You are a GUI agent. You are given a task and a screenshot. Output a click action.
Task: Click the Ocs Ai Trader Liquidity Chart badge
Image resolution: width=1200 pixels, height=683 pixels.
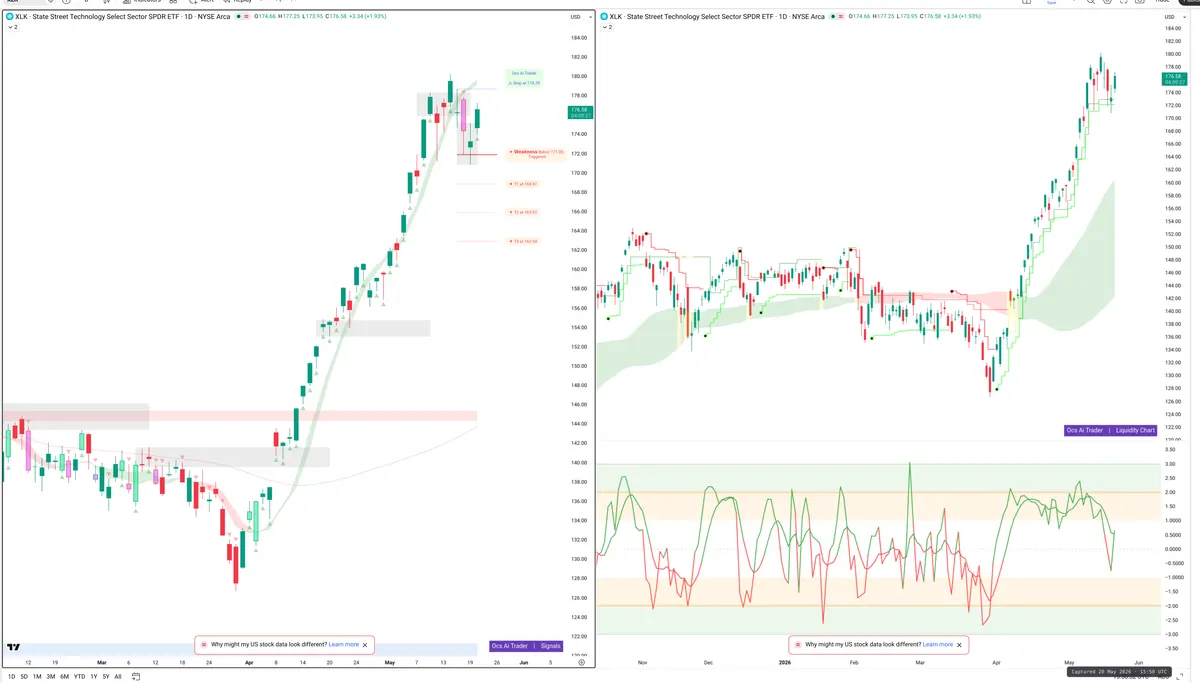click(1110, 430)
